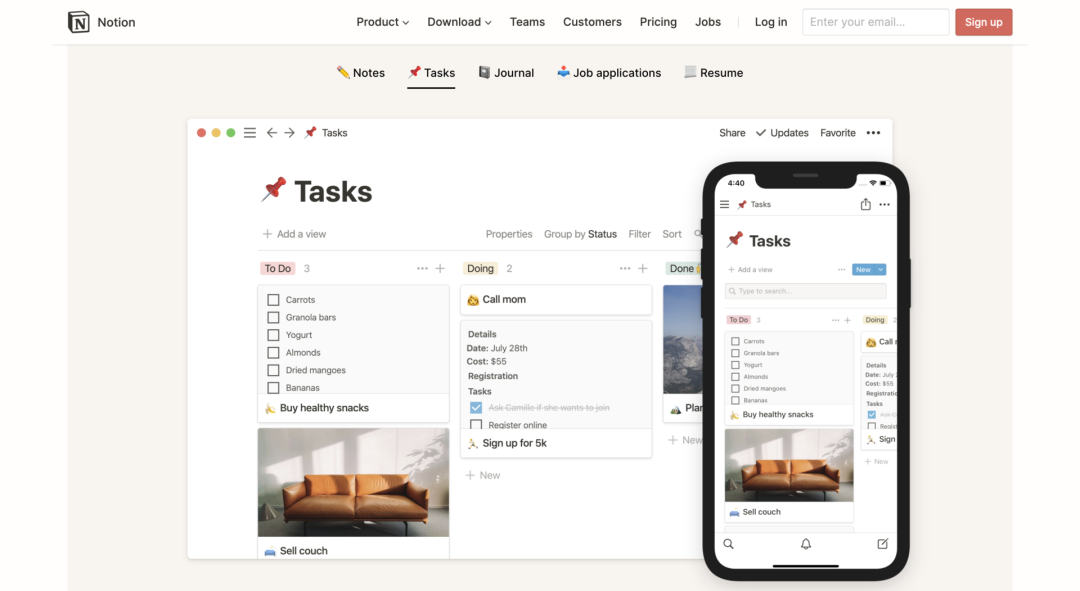Click the Notion logo icon
This screenshot has width=1080, height=591.
pos(79,22)
